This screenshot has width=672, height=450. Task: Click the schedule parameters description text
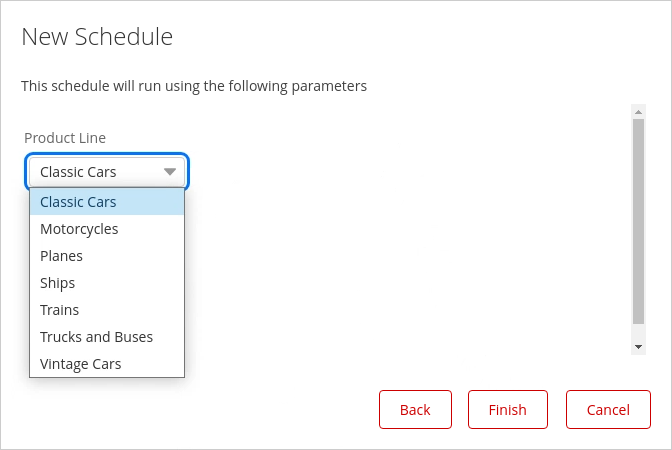pos(194,86)
